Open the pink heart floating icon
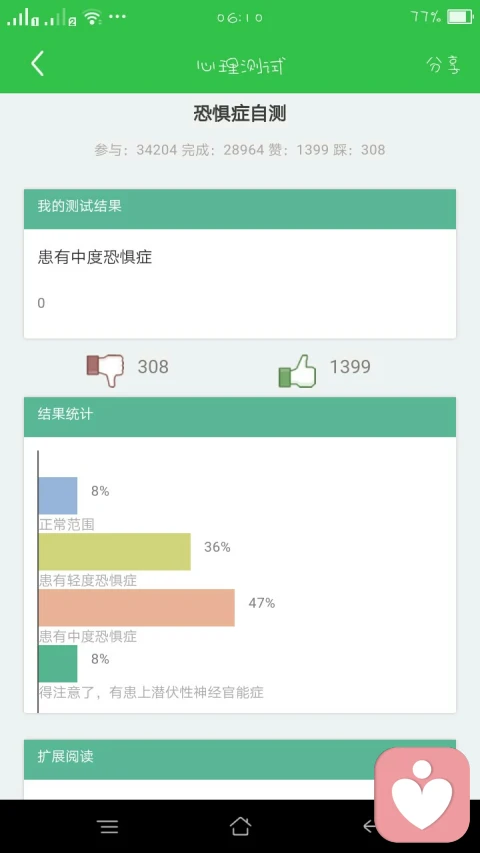 click(x=422, y=795)
